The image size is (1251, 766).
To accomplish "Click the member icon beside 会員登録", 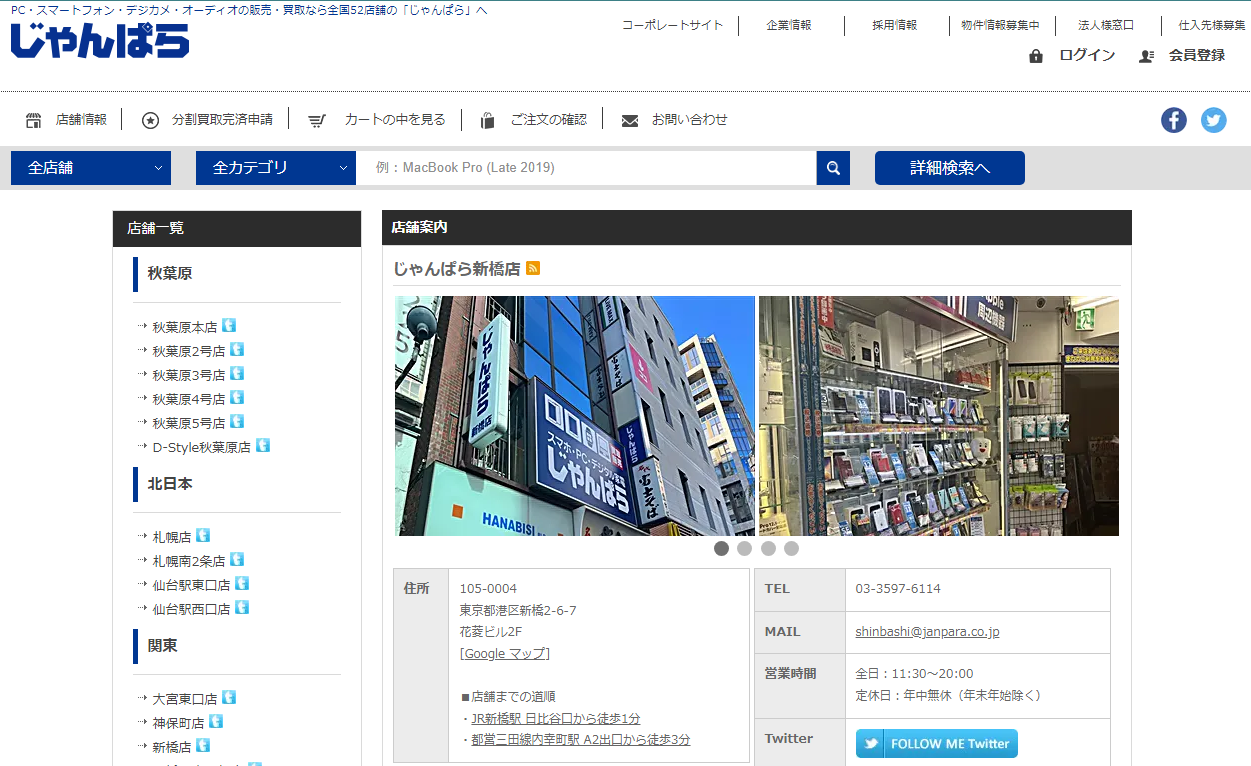I will [x=1146, y=56].
